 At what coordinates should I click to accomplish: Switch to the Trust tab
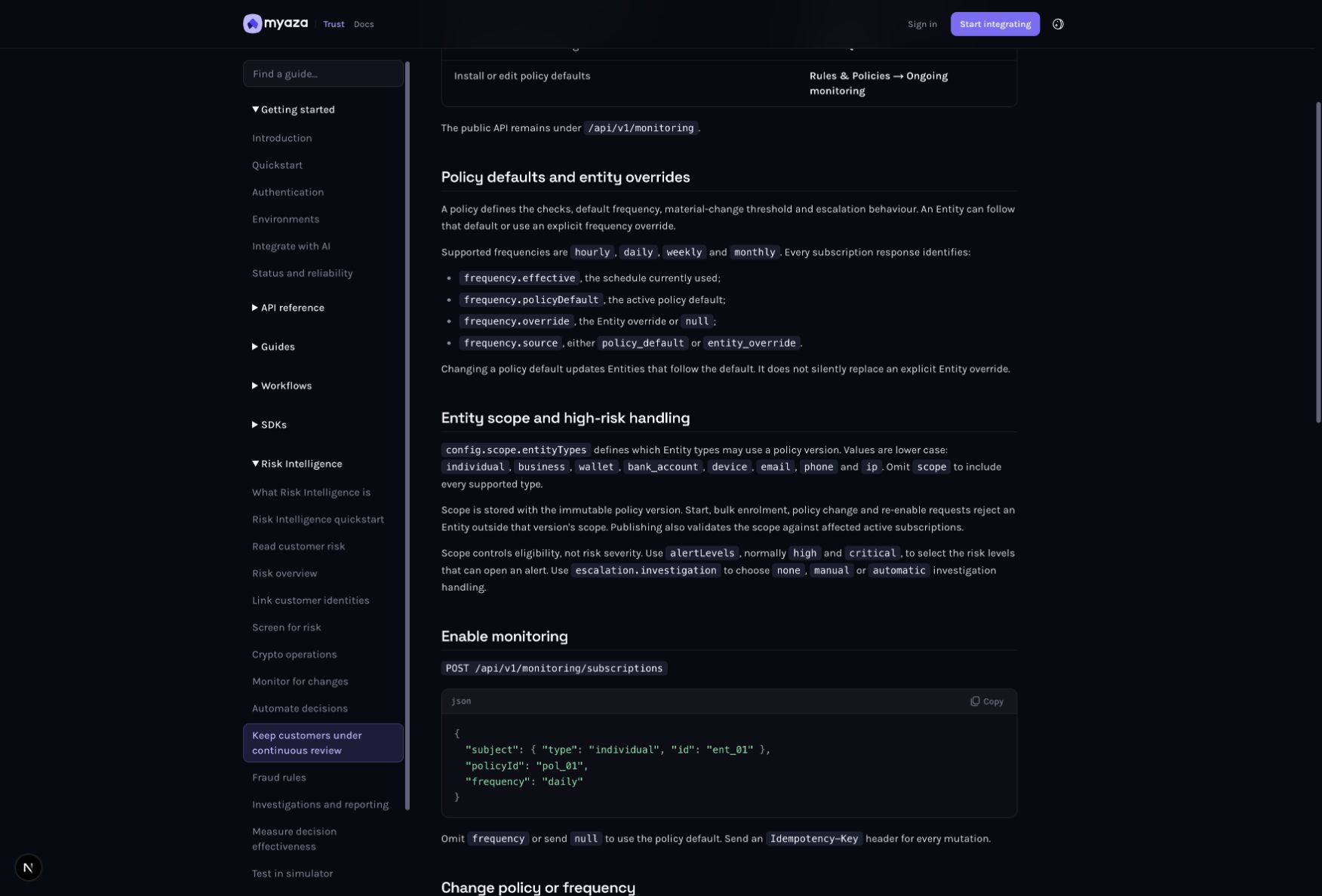point(334,24)
